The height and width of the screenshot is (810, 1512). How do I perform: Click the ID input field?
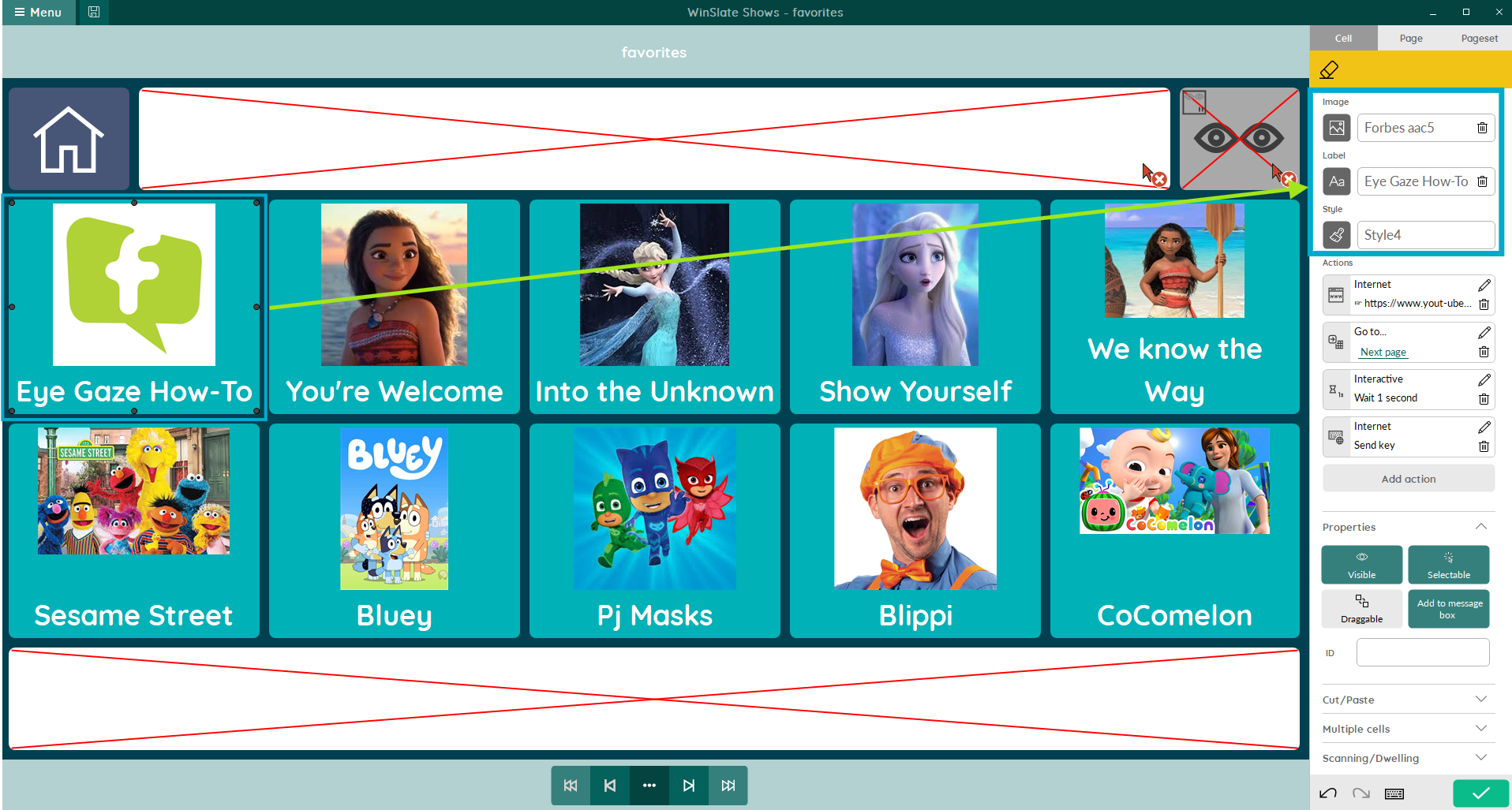pyautogui.click(x=1423, y=653)
